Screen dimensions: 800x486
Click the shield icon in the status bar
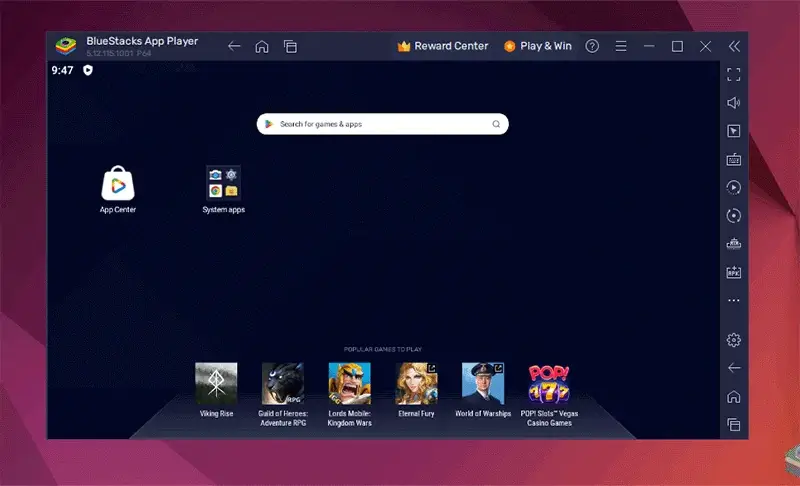click(88, 71)
